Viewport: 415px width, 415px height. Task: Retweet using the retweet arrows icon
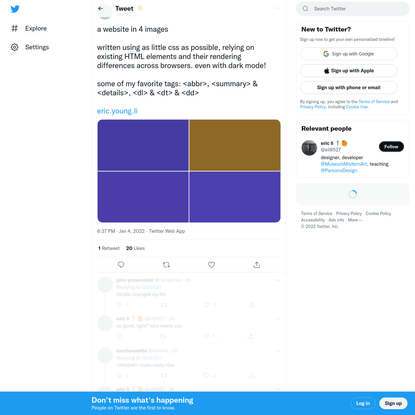(x=166, y=265)
